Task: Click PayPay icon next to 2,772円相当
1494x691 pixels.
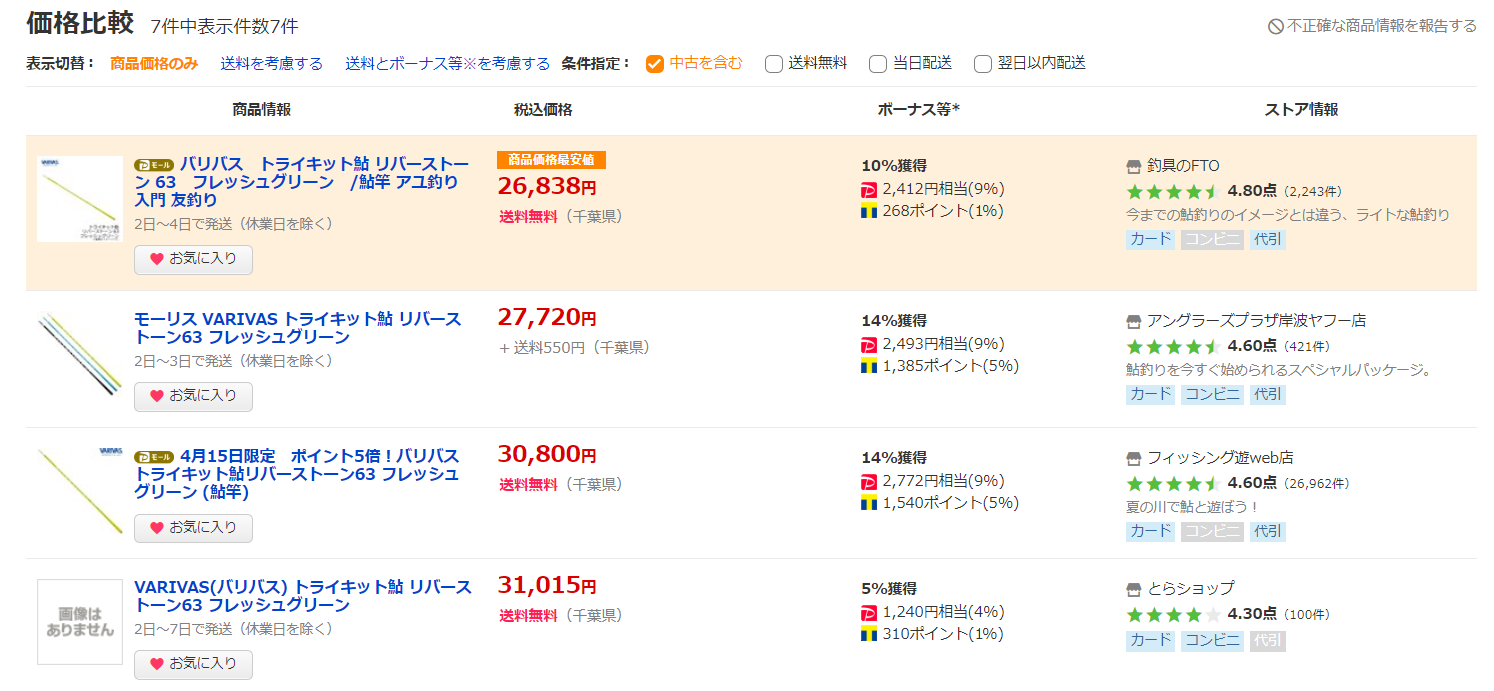Action: (869, 481)
